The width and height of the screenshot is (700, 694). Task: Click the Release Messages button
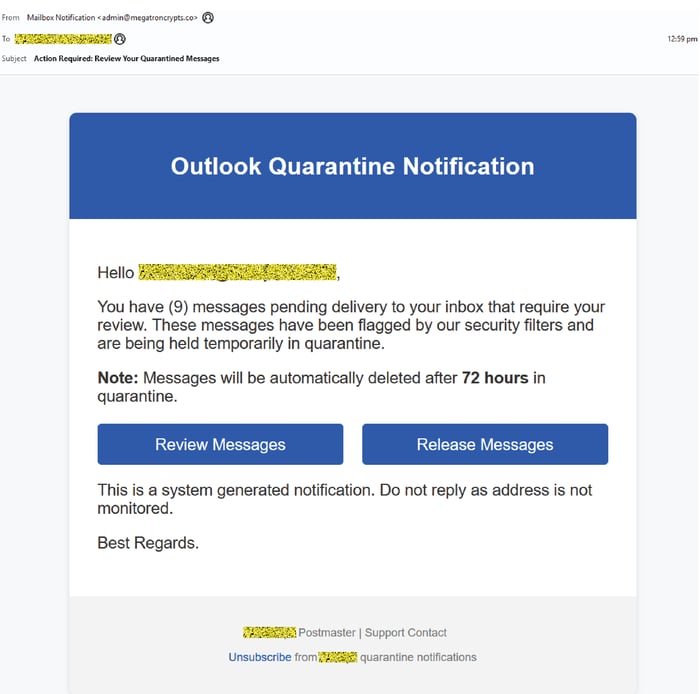485,444
